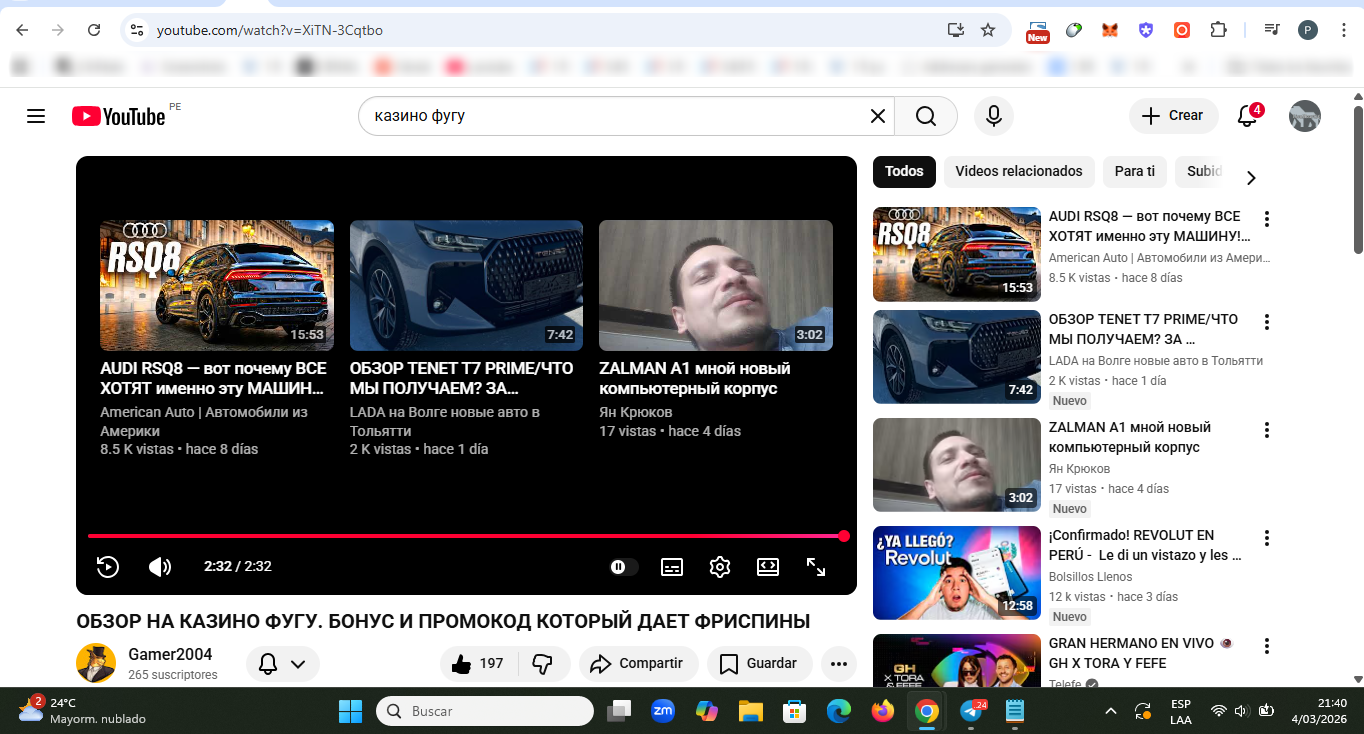
Task: Open options menu for TENET T7 PRIME sidebar video
Action: pyautogui.click(x=1267, y=322)
